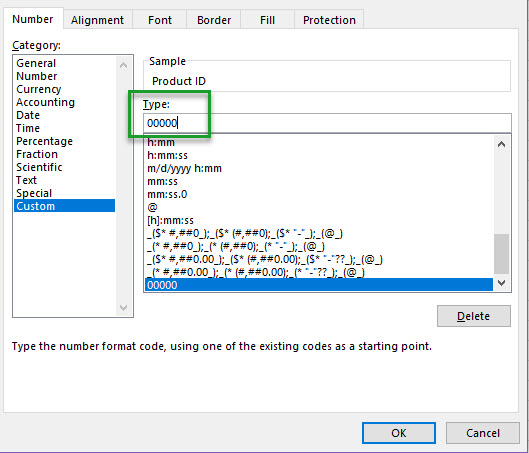Select the _($* #,##0.00_) format code
Image resolution: width=529 pixels, height=453 pixels.
click(x=318, y=259)
